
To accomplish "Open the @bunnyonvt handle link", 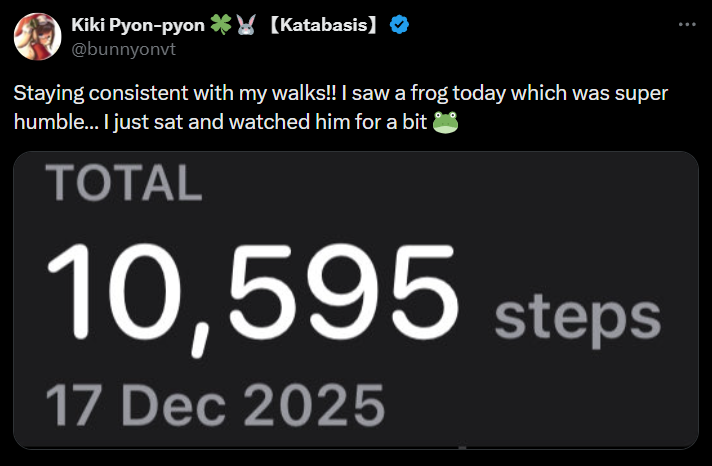I will (x=114, y=45).
